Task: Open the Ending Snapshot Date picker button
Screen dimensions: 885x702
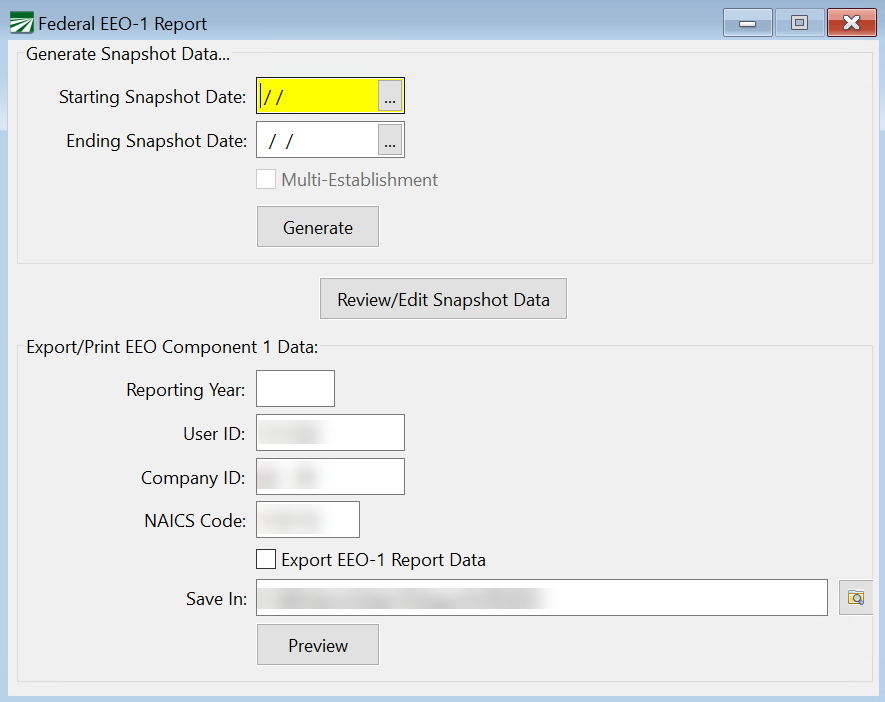Action: [x=390, y=141]
